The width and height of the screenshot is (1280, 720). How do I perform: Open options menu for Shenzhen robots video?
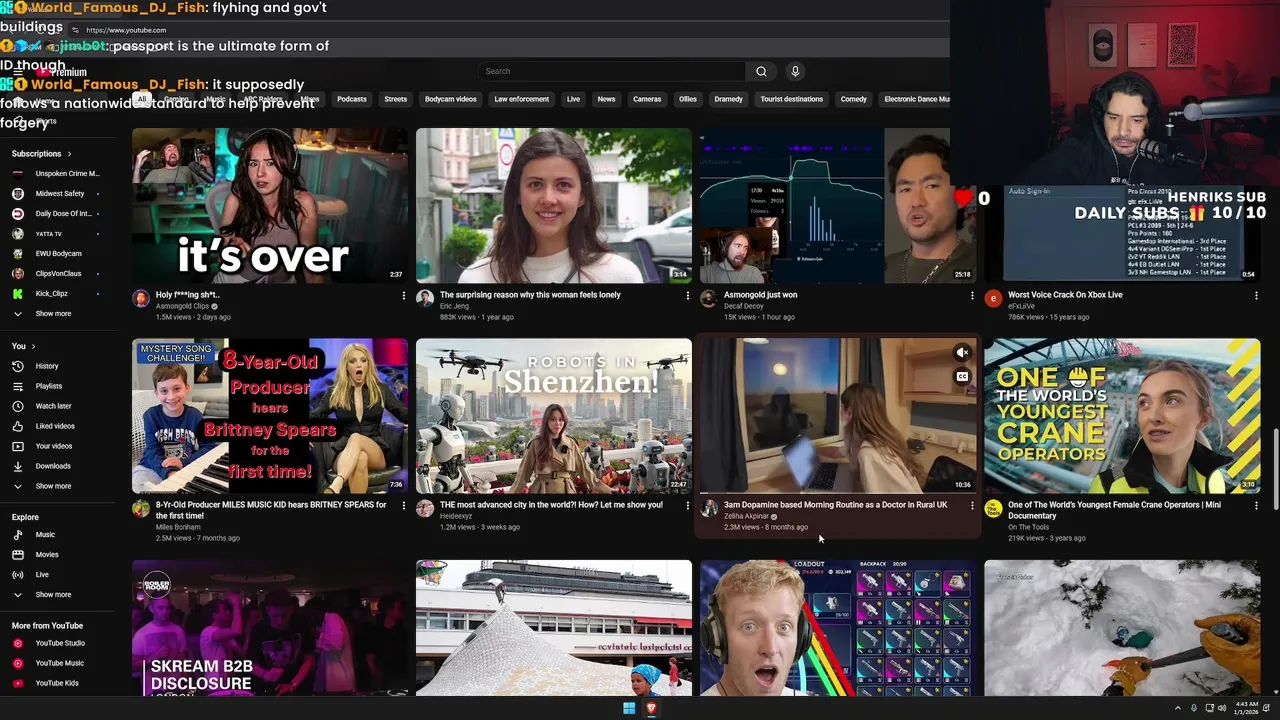(x=687, y=506)
